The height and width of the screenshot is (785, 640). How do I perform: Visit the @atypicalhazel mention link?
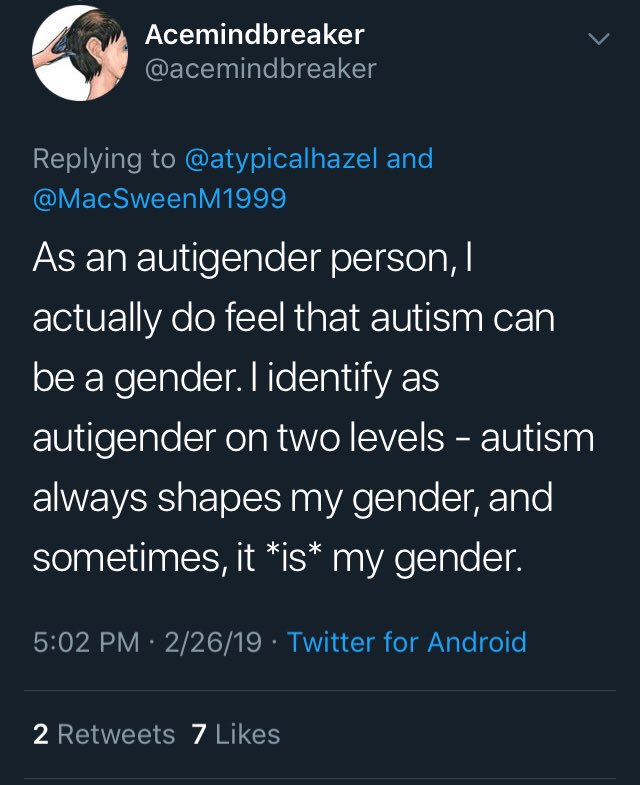click(x=281, y=159)
